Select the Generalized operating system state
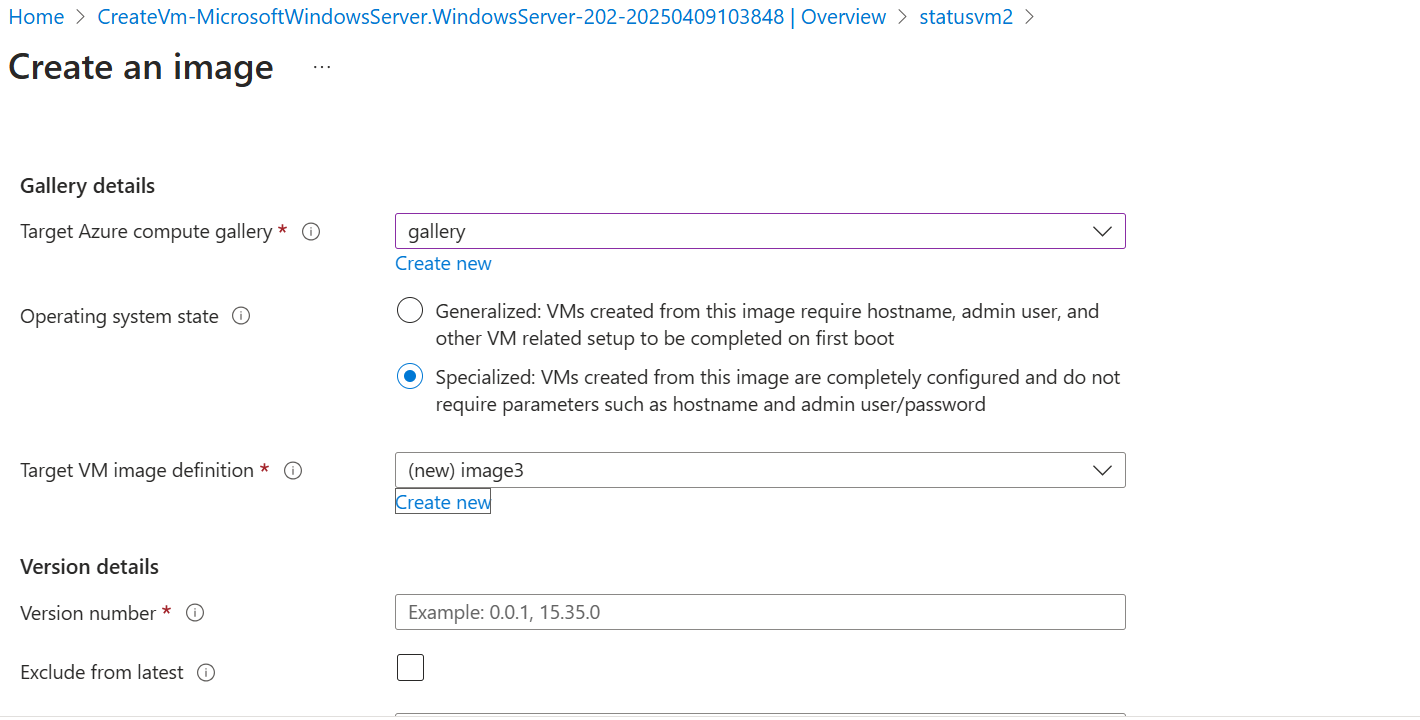Image resolution: width=1420 pixels, height=720 pixels. click(x=410, y=311)
